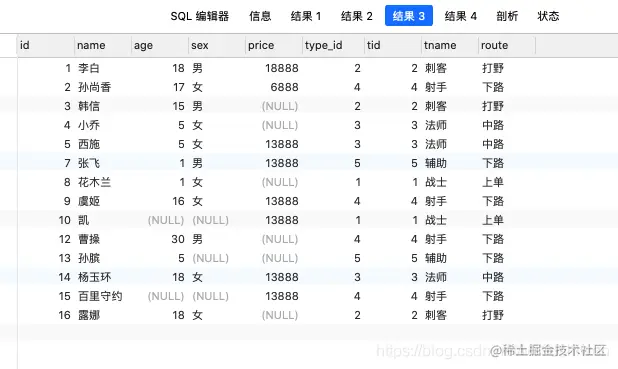This screenshot has width=618, height=369.
Task: Click tname 辅助 in 孙膑 row
Action: pyautogui.click(x=436, y=258)
